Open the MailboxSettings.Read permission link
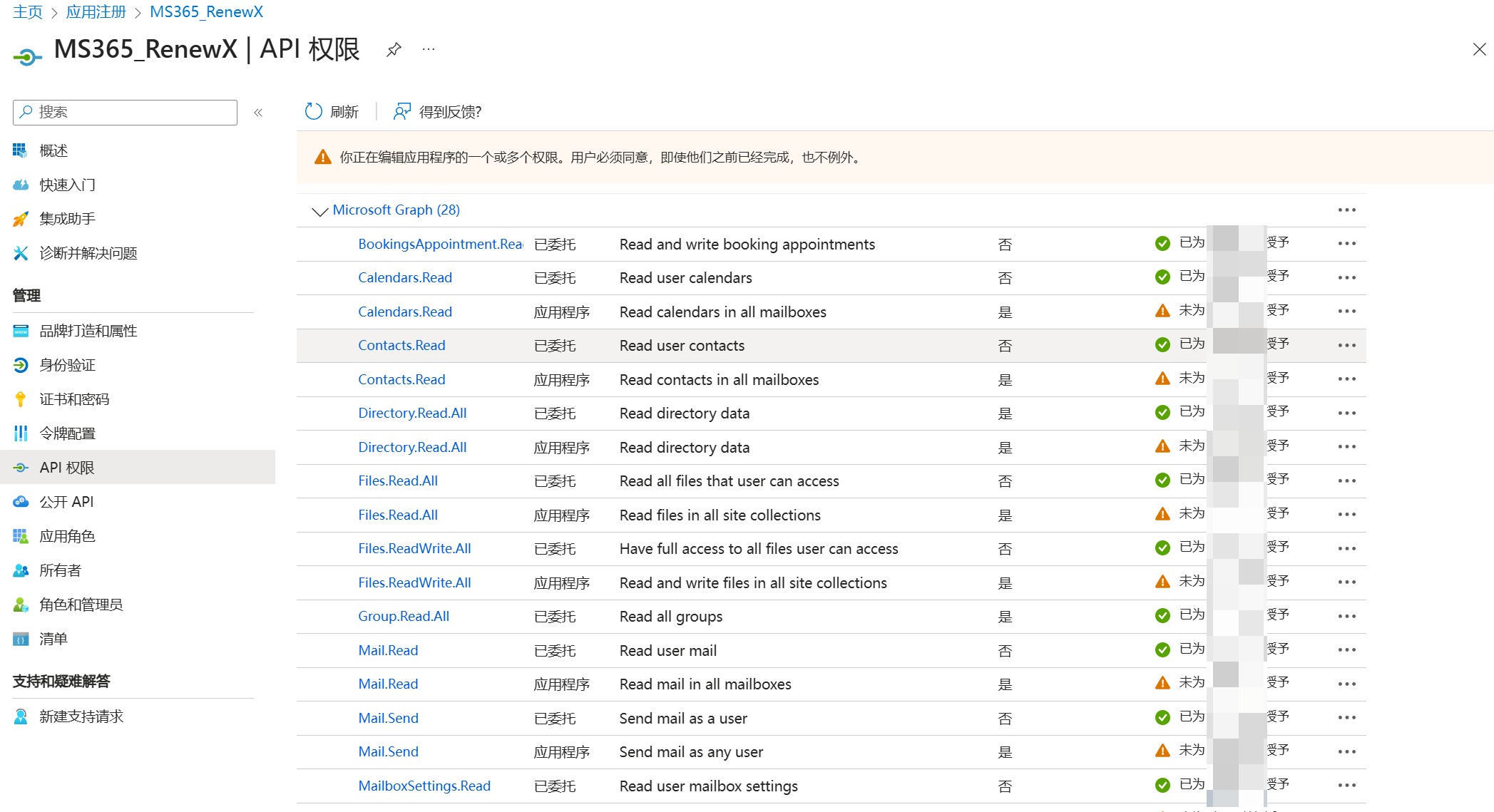The height and width of the screenshot is (812, 1494). coord(424,786)
